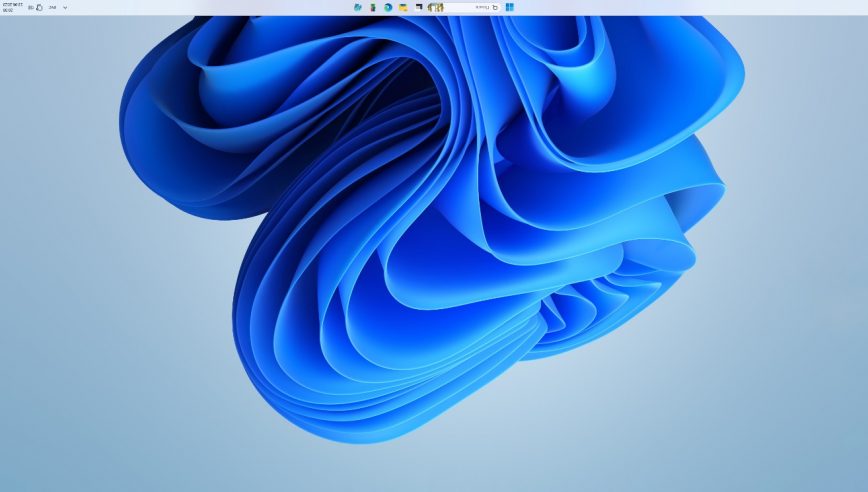The image size is (868, 492).
Task: Open the ENG input language switcher
Action: coord(52,7)
